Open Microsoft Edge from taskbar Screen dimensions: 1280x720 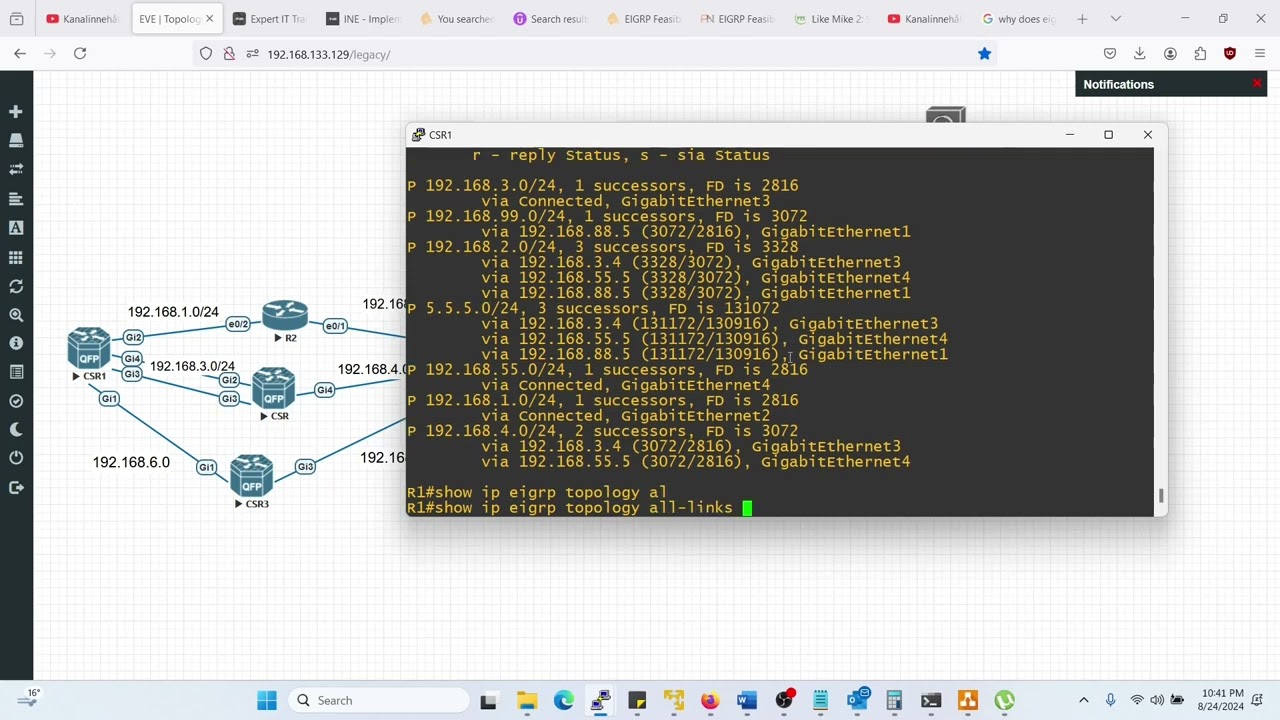[563, 701]
